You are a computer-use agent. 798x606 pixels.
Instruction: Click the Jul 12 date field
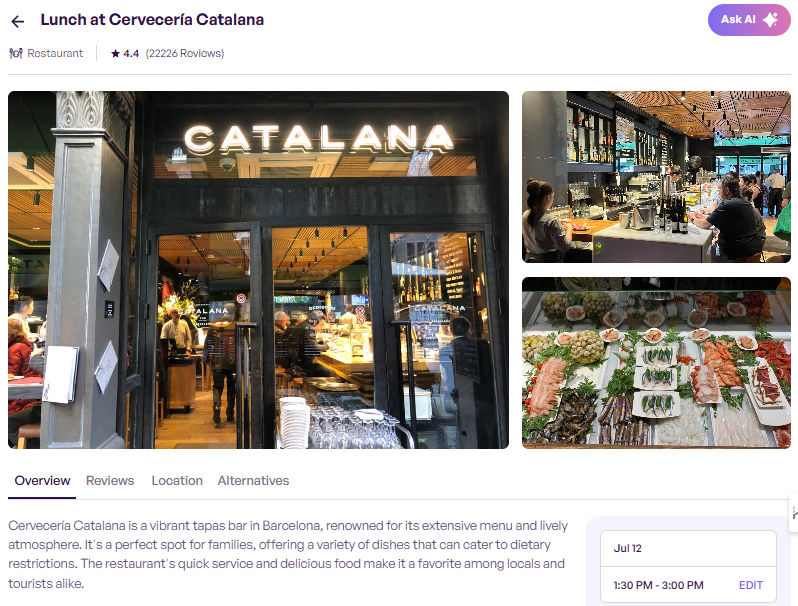[688, 549]
